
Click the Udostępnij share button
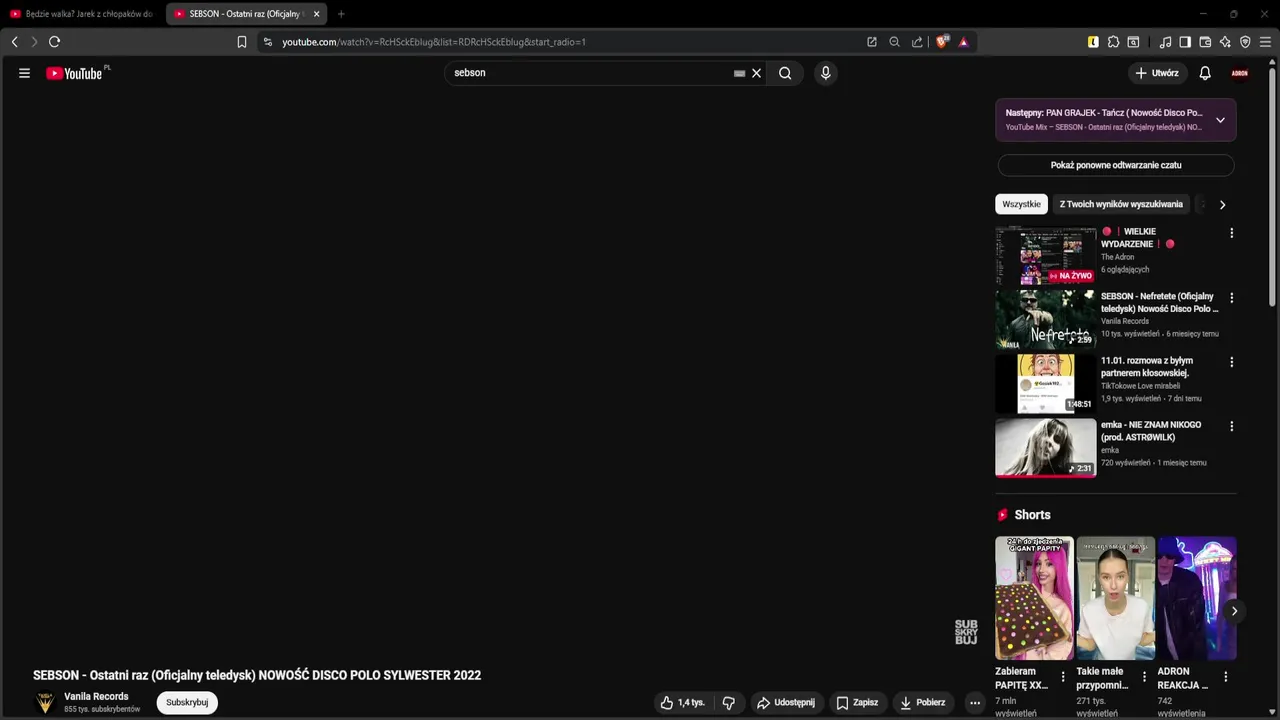pos(785,703)
